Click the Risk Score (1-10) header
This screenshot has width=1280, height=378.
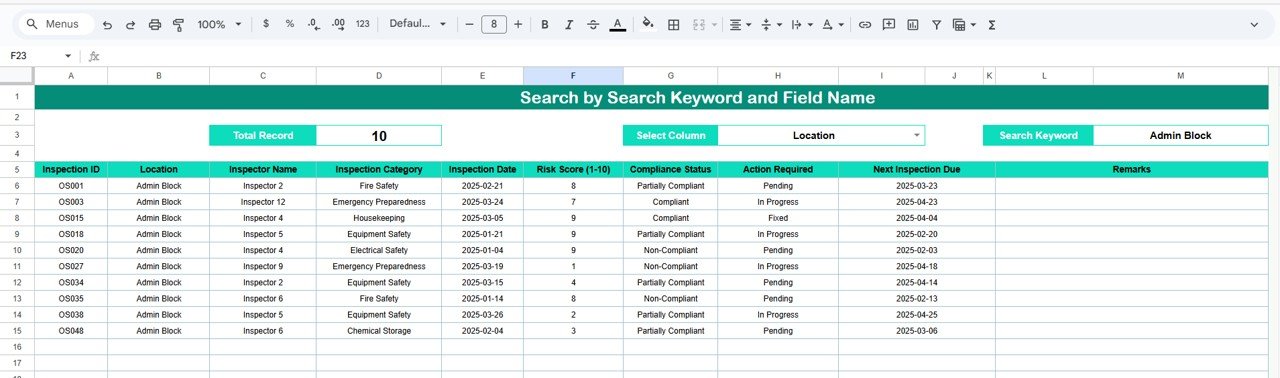tap(573, 170)
